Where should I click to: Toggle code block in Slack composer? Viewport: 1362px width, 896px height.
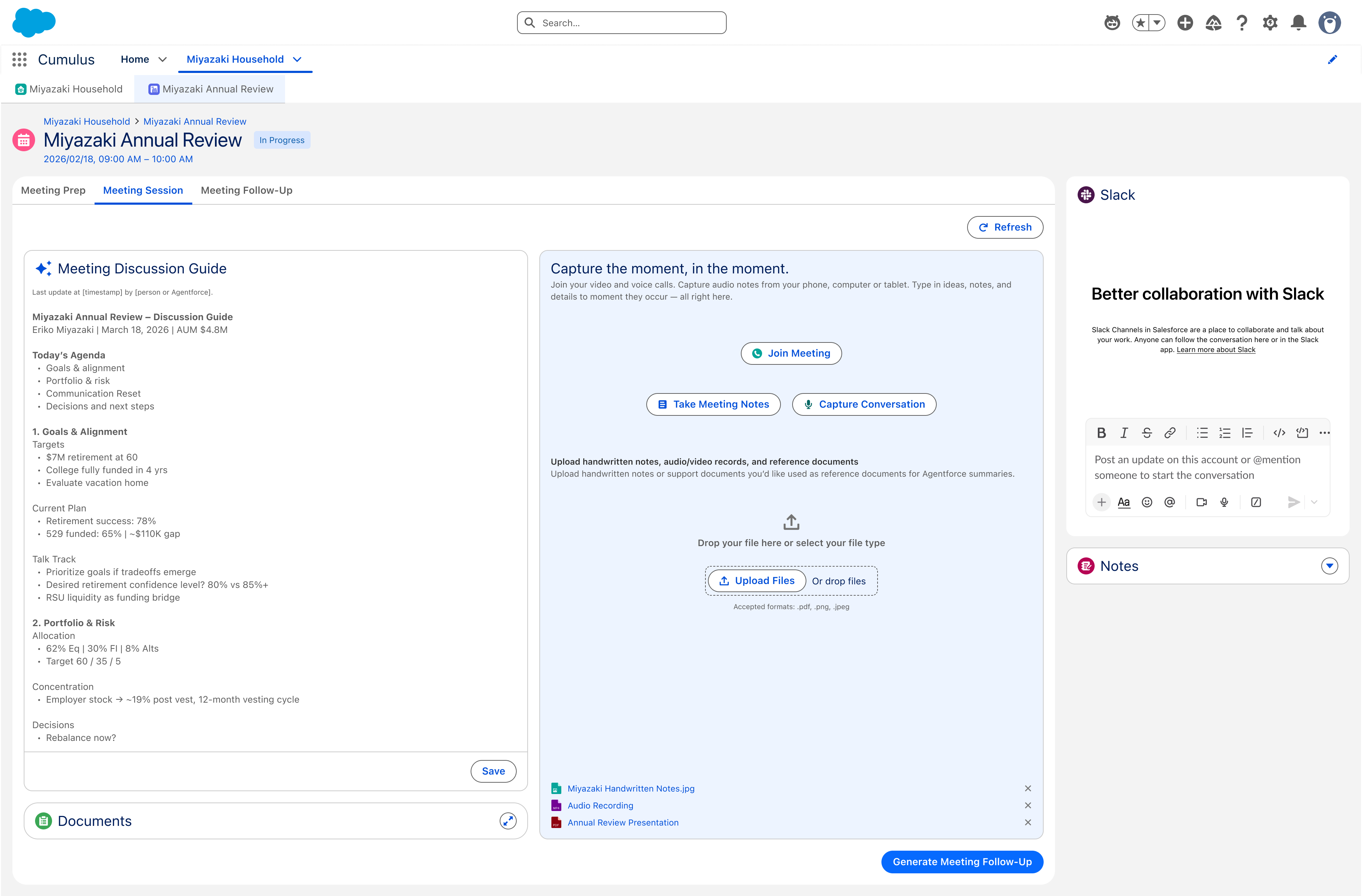(x=1303, y=433)
